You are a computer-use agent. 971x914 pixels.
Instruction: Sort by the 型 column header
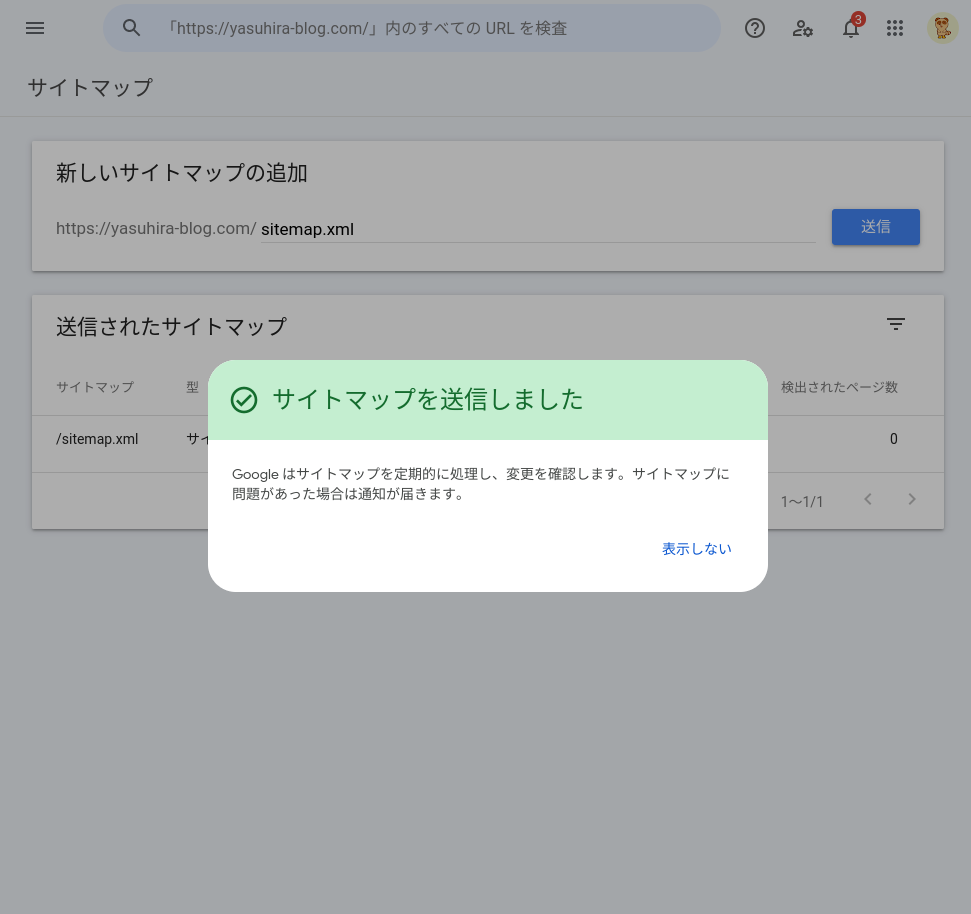[x=192, y=387]
